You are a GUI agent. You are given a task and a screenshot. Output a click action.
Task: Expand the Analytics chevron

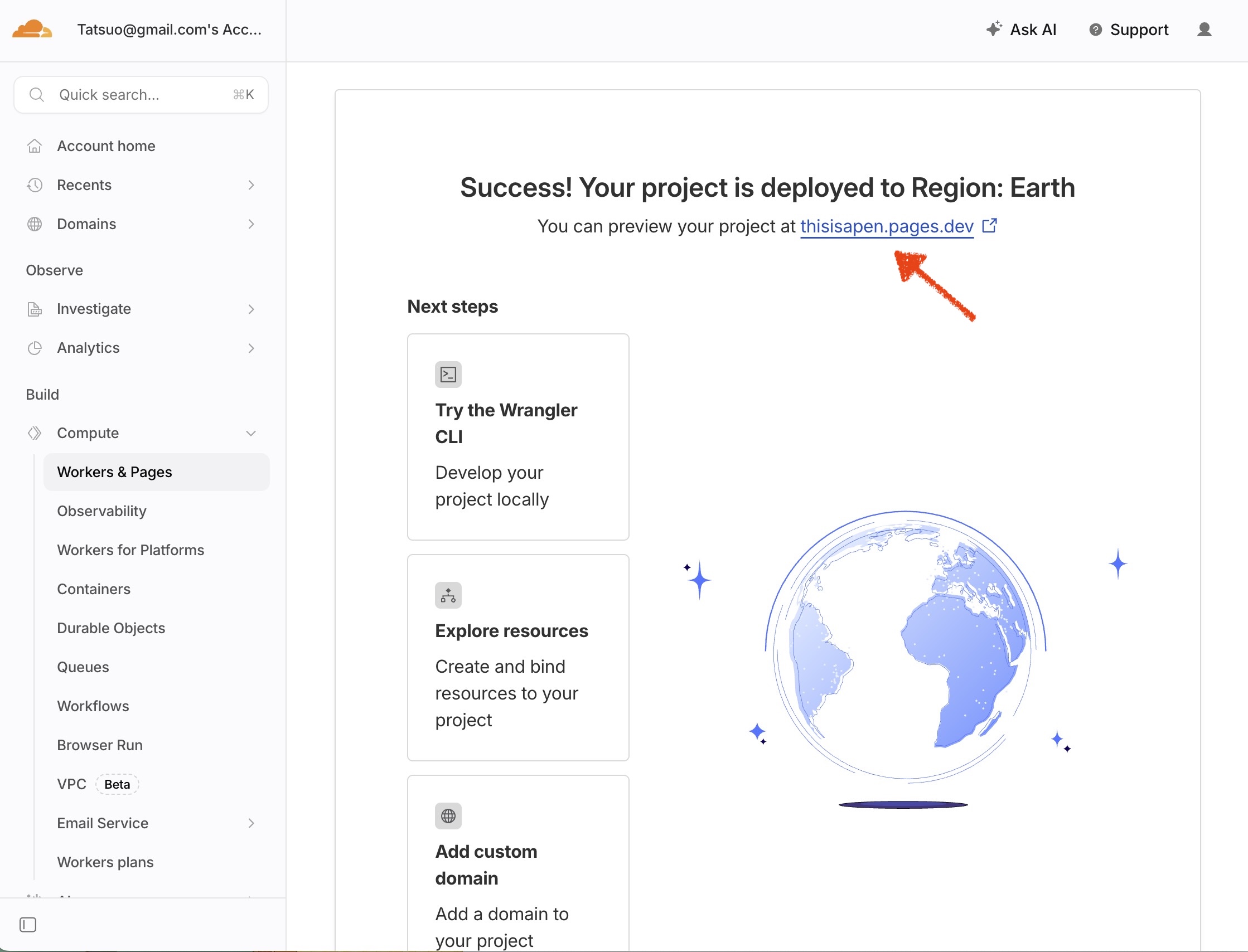point(251,348)
